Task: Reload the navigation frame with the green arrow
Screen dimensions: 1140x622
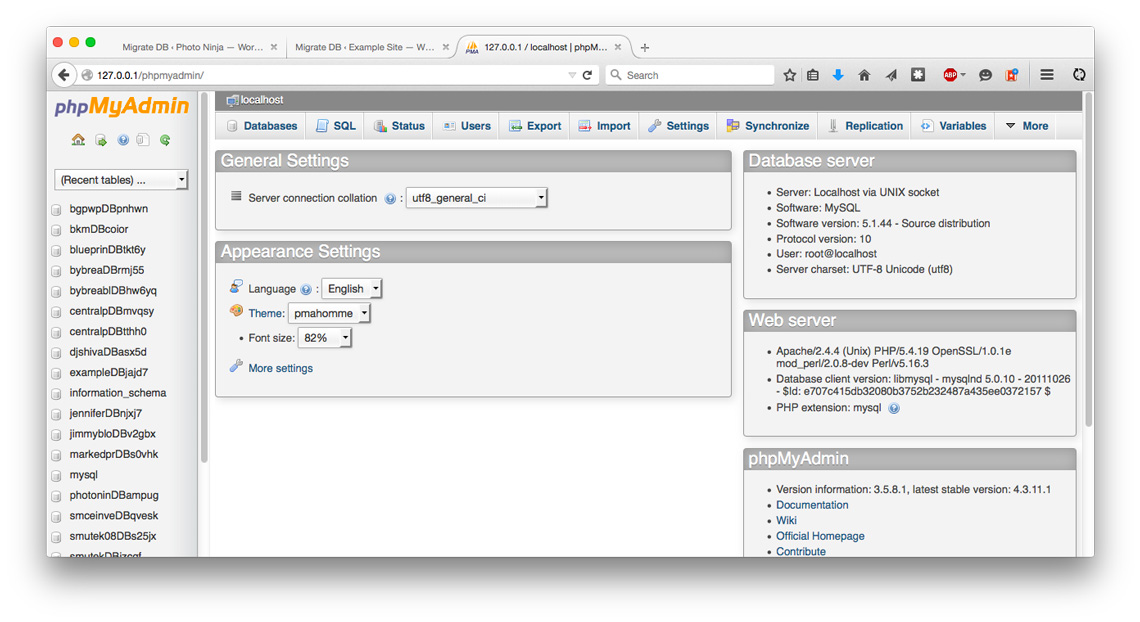Action: pos(165,140)
